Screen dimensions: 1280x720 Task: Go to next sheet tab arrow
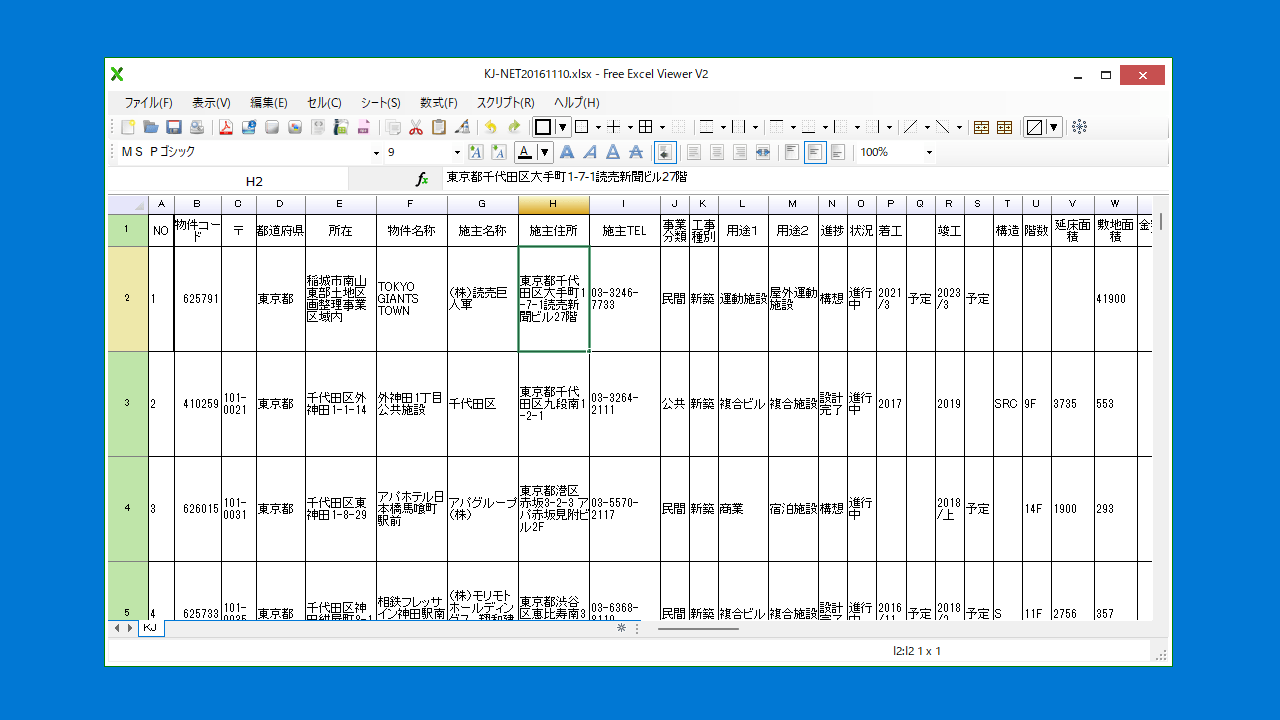click(x=130, y=628)
